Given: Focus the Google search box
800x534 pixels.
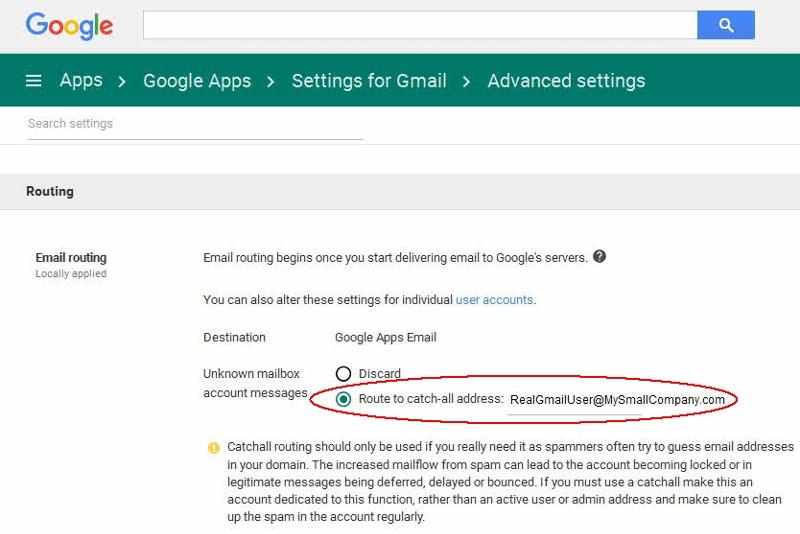Looking at the screenshot, I should tap(420, 25).
